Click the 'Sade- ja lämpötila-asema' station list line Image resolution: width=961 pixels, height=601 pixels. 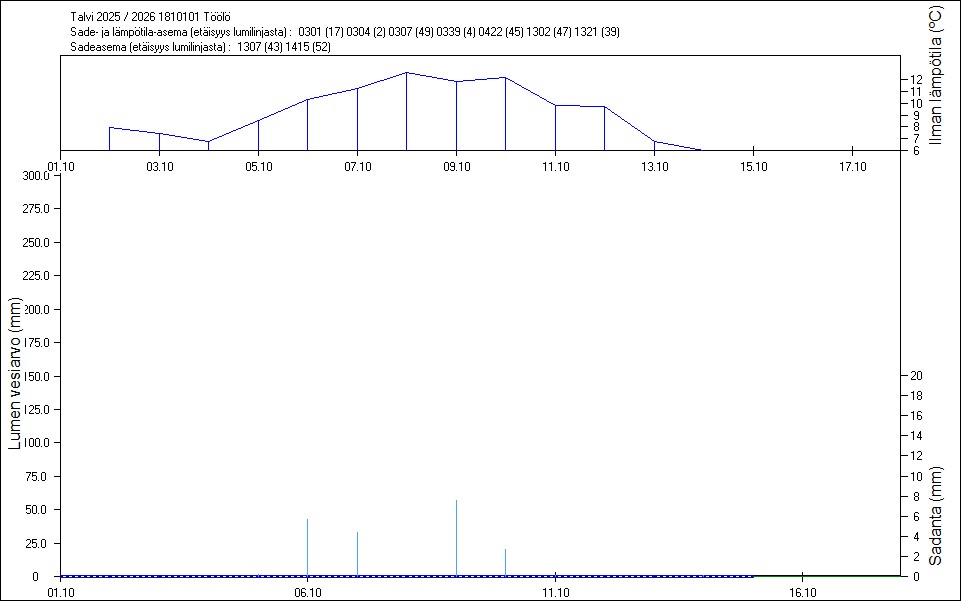coord(345,32)
